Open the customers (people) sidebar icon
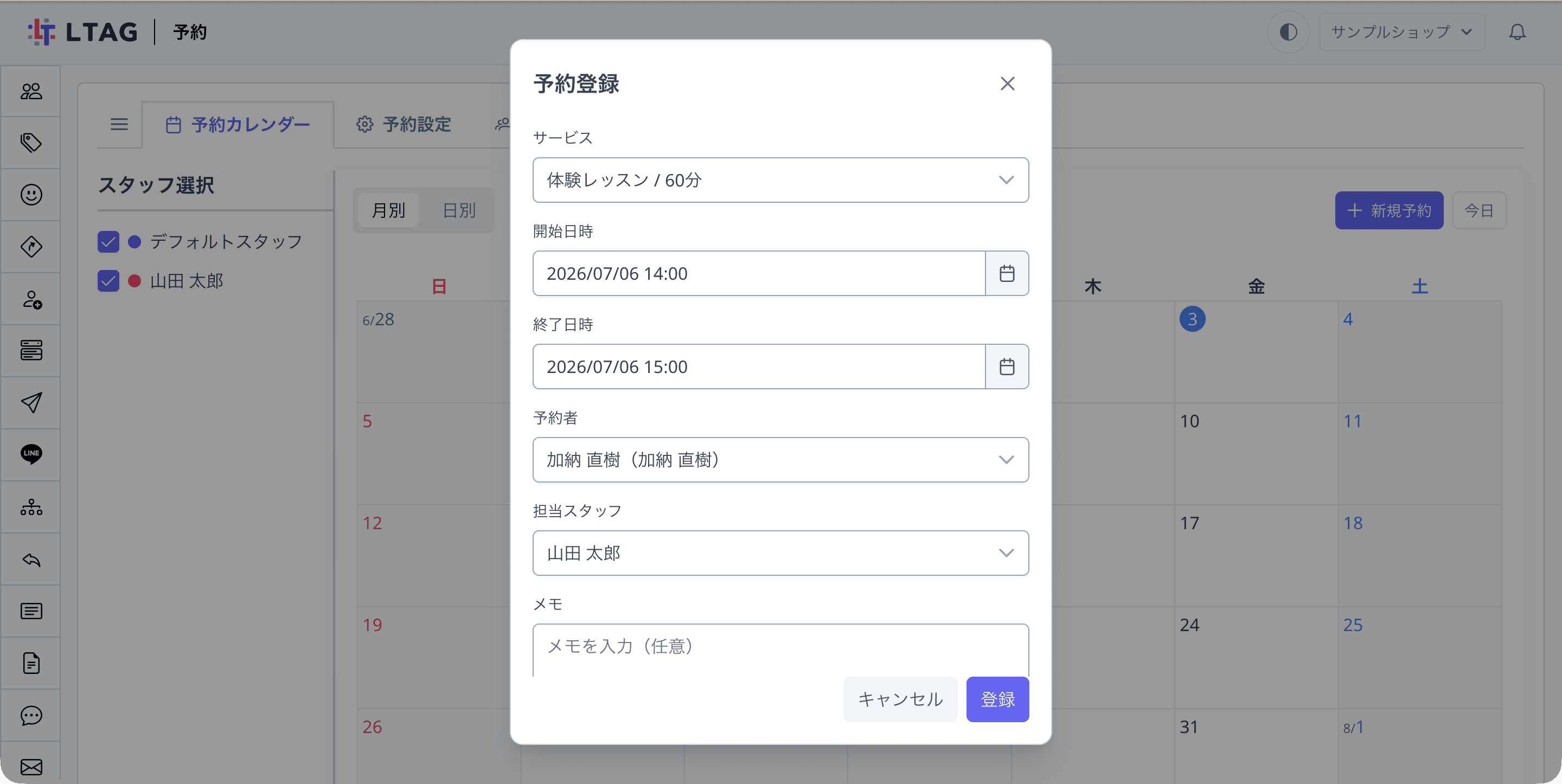This screenshot has width=1562, height=784. pyautogui.click(x=31, y=92)
